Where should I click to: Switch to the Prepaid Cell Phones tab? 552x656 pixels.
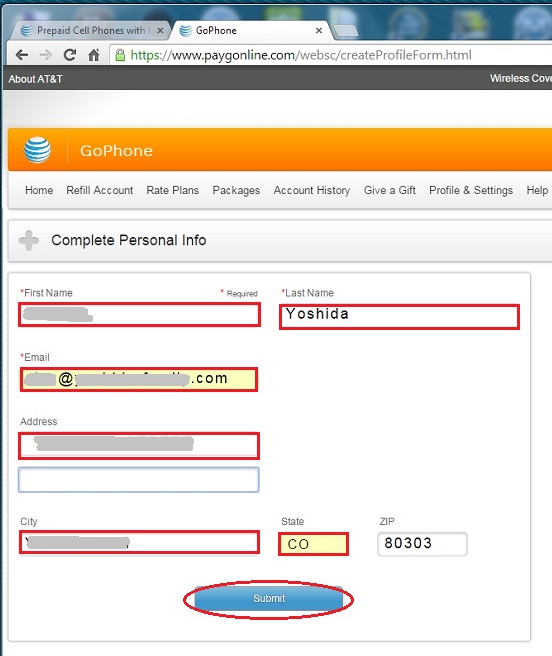tap(90, 31)
